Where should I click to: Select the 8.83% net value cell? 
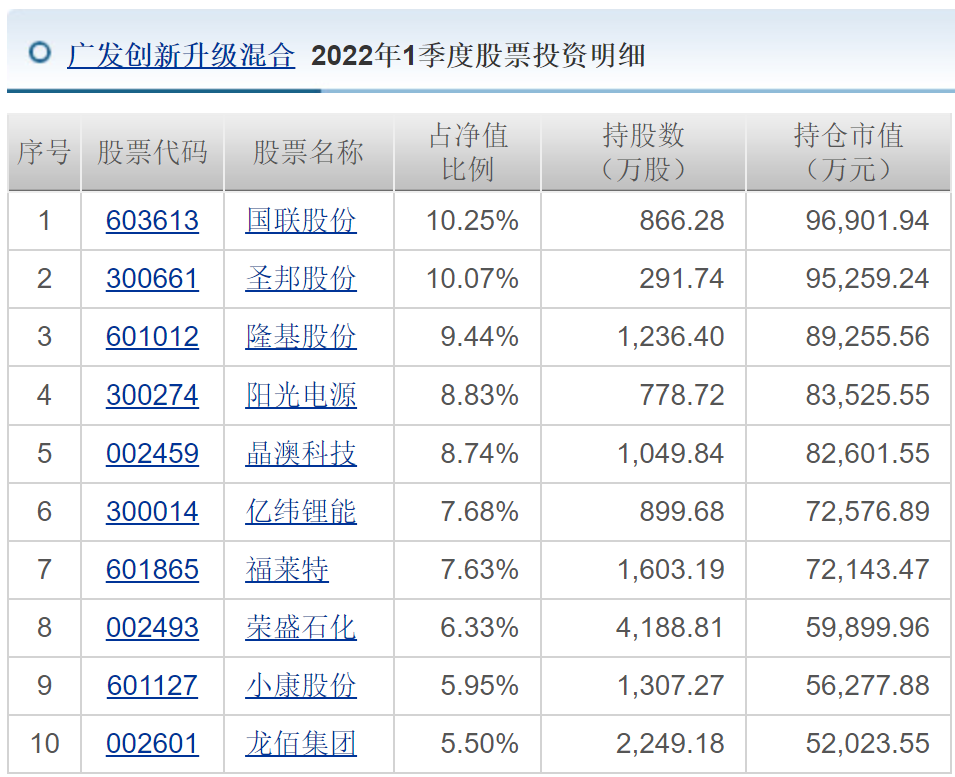pyautogui.click(x=467, y=395)
